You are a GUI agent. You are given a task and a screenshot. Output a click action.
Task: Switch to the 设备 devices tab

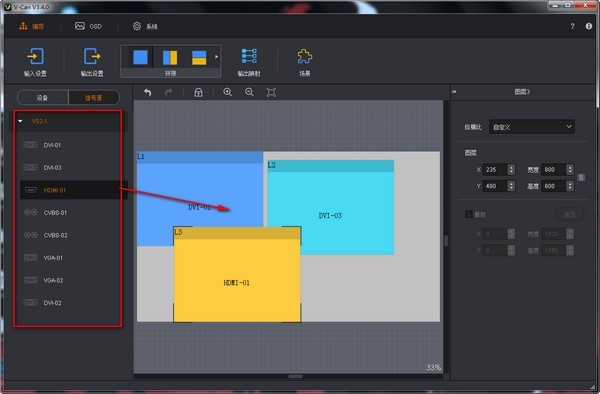pos(42,98)
